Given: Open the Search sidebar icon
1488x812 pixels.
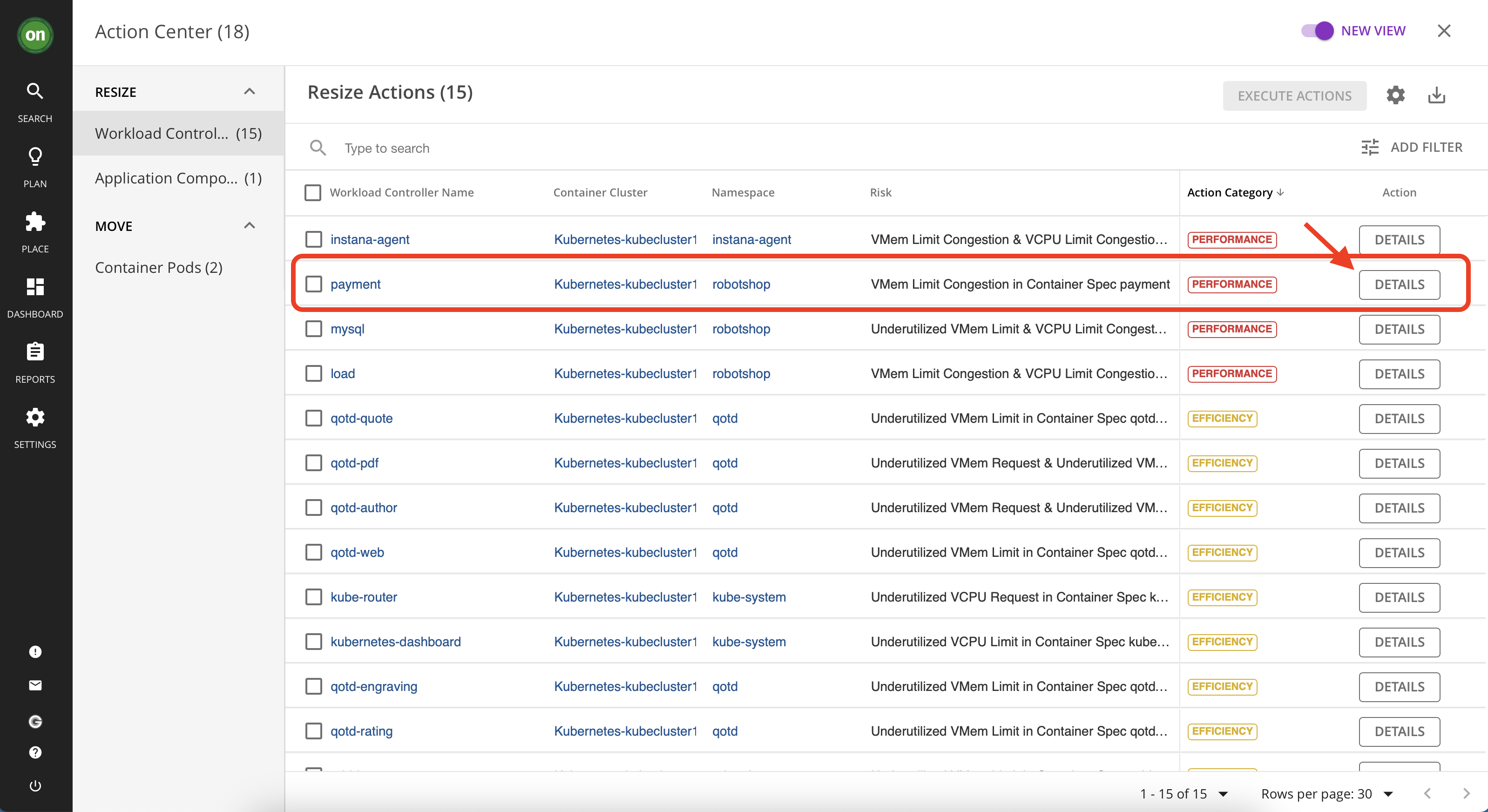Looking at the screenshot, I should tap(34, 91).
